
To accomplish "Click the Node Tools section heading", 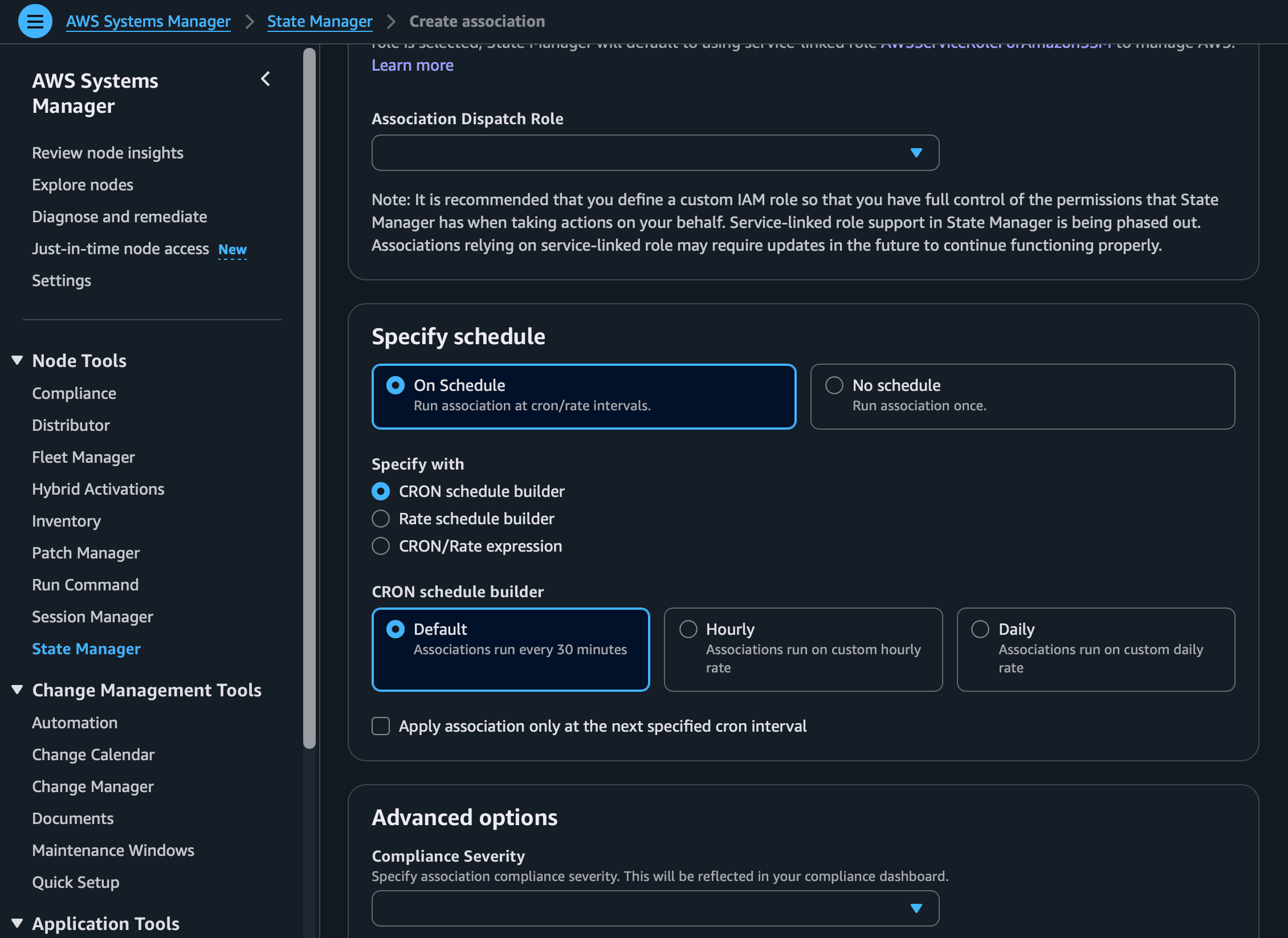I will (x=79, y=361).
